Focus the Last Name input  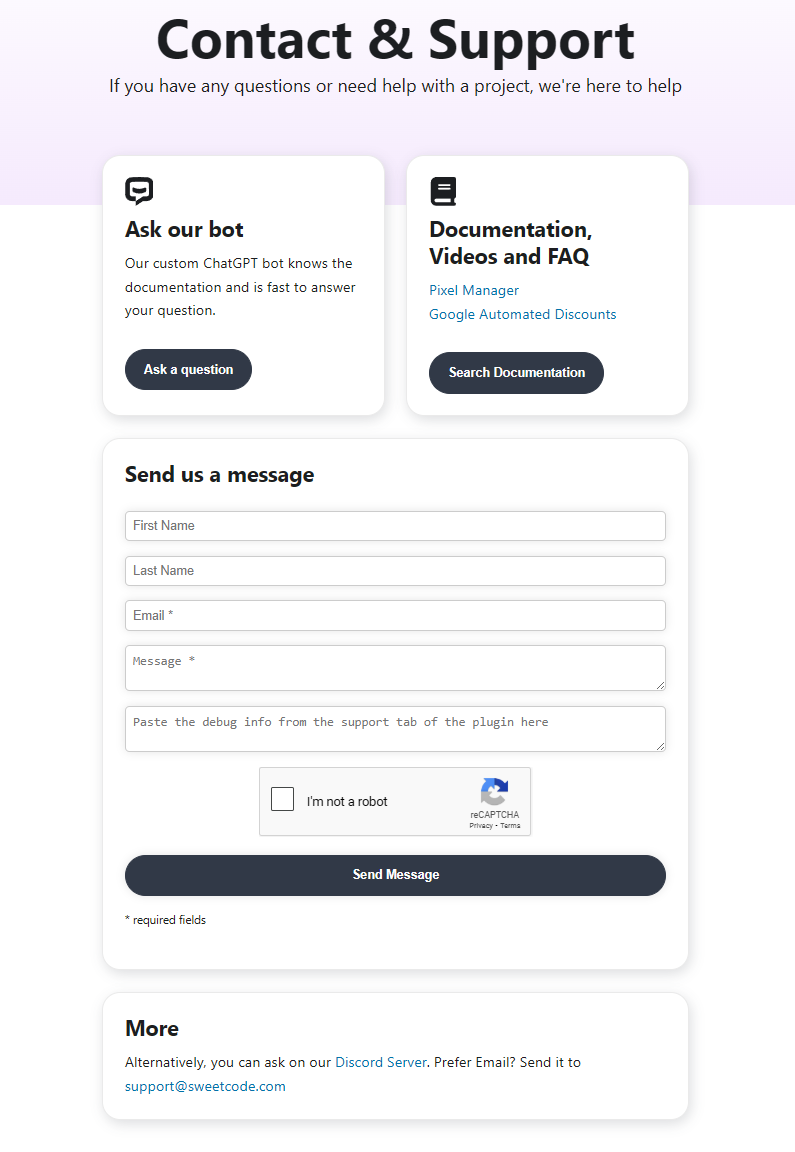point(395,571)
